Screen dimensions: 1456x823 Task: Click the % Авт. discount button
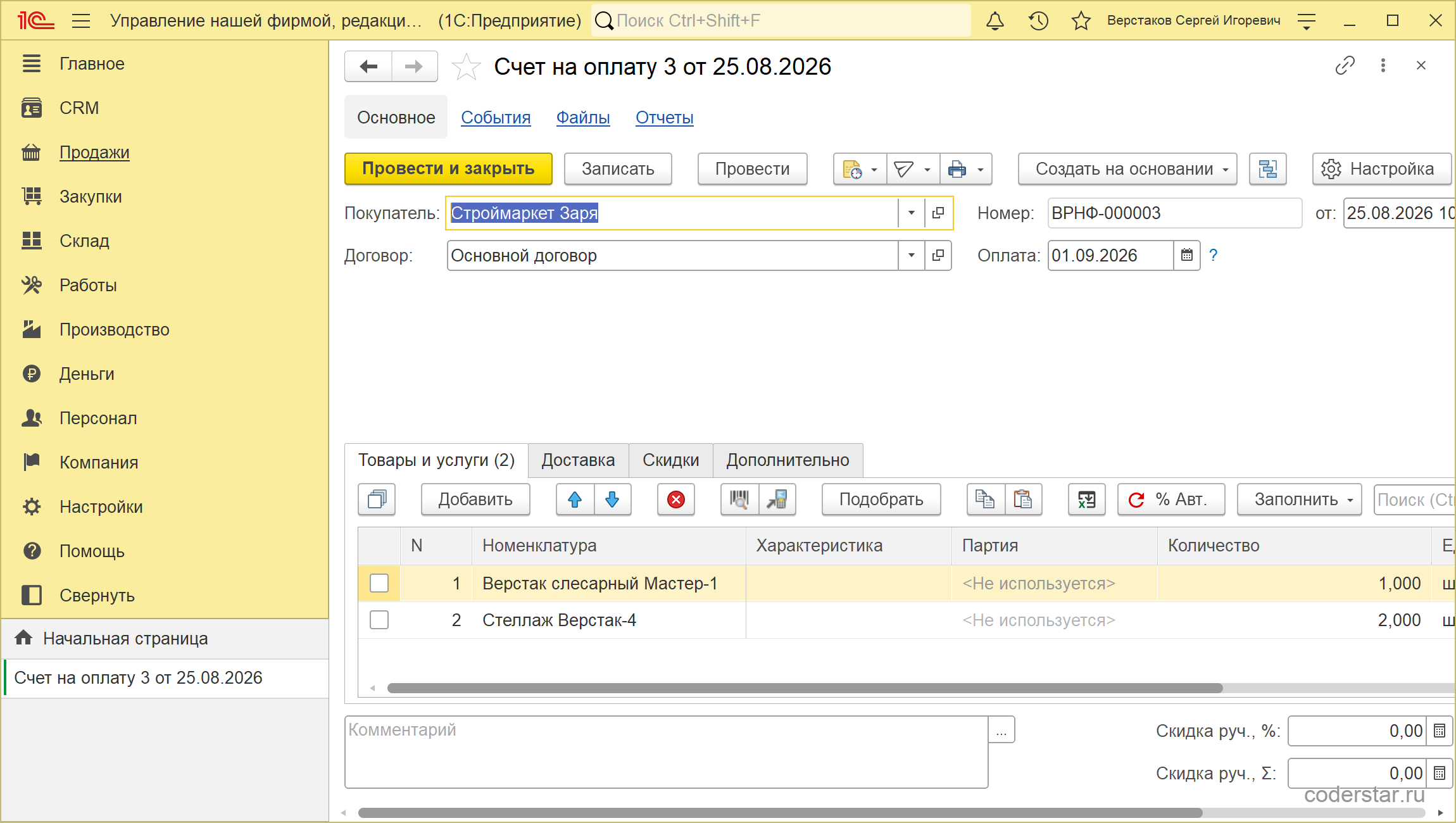1171,499
